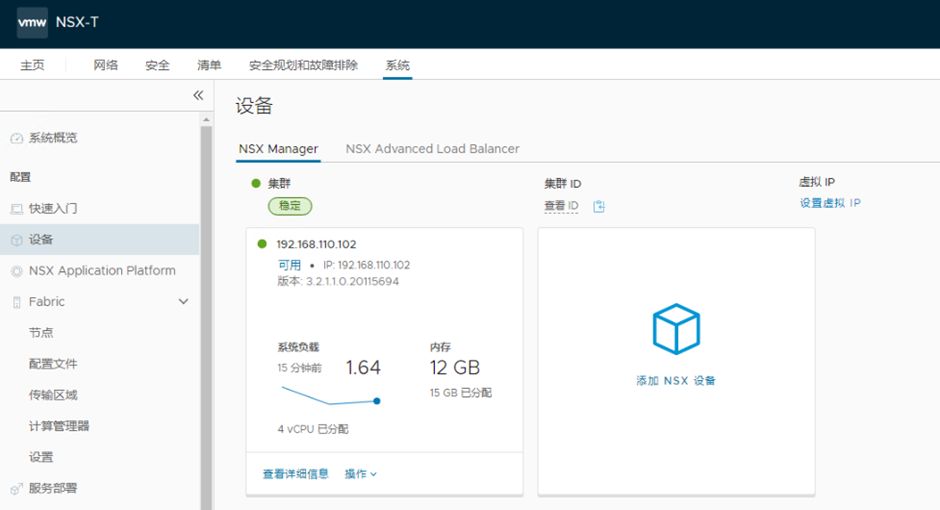Viewport: 940px width, 510px height.
Task: Click the 服务部署 icon in sidebar
Action: (x=17, y=489)
